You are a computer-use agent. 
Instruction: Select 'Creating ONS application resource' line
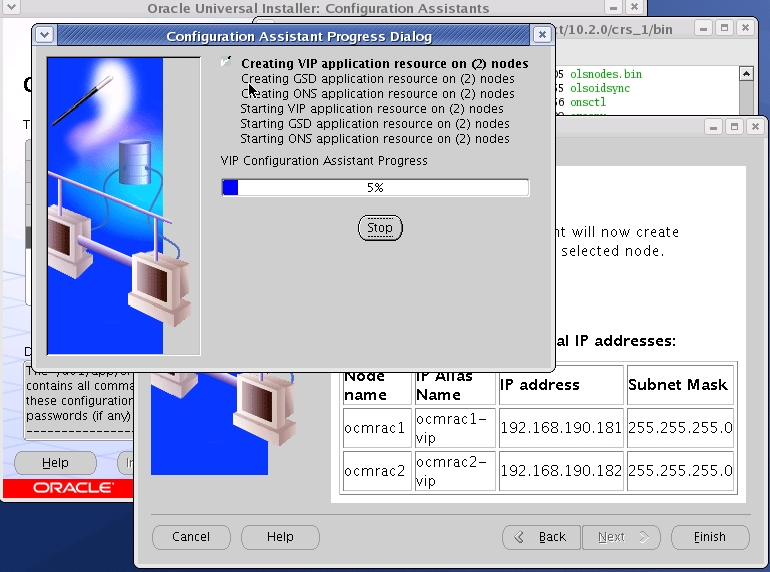[378, 94]
